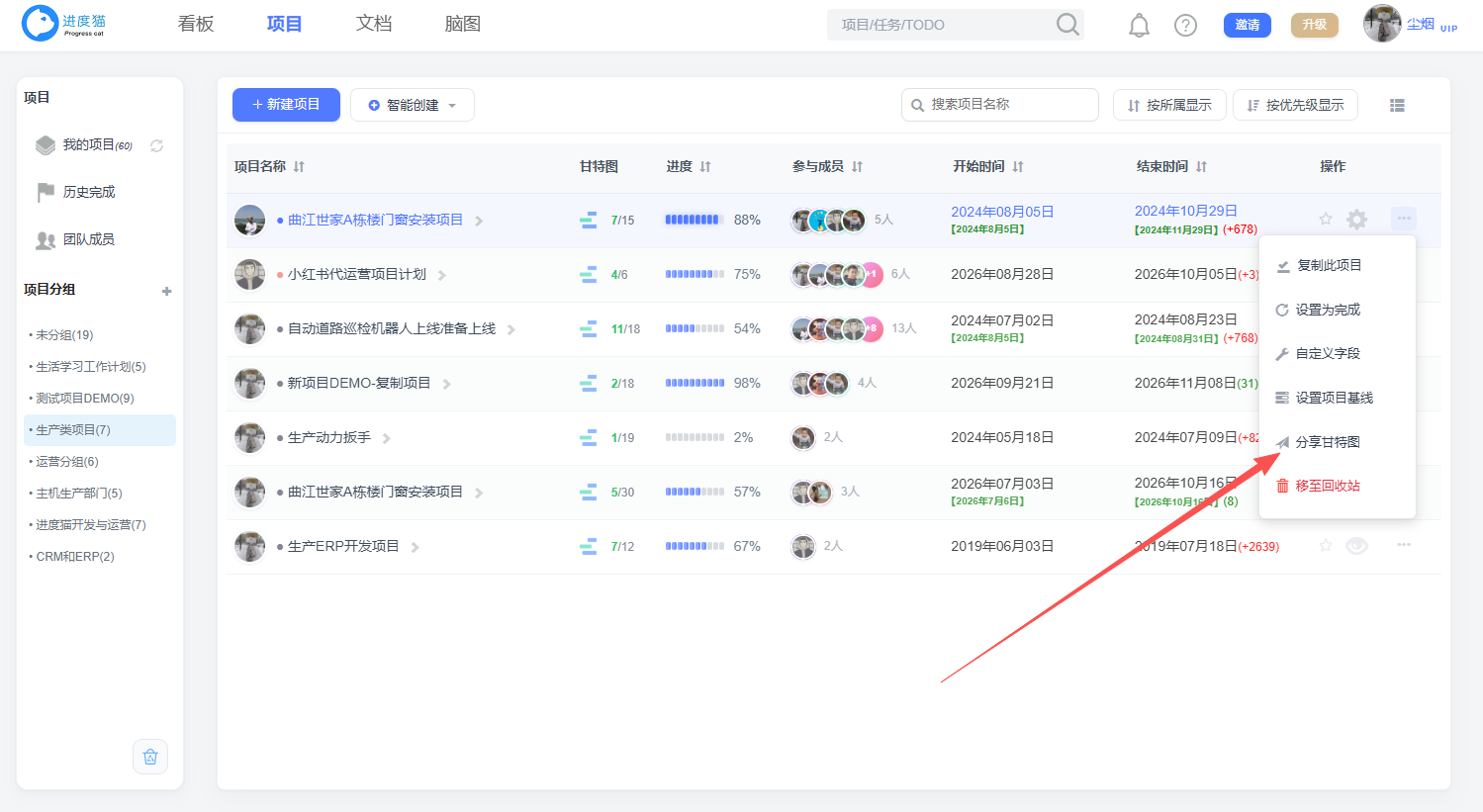The image size is (1483, 812).
Task: Toggle 按所属显示 display mode
Action: (1169, 105)
